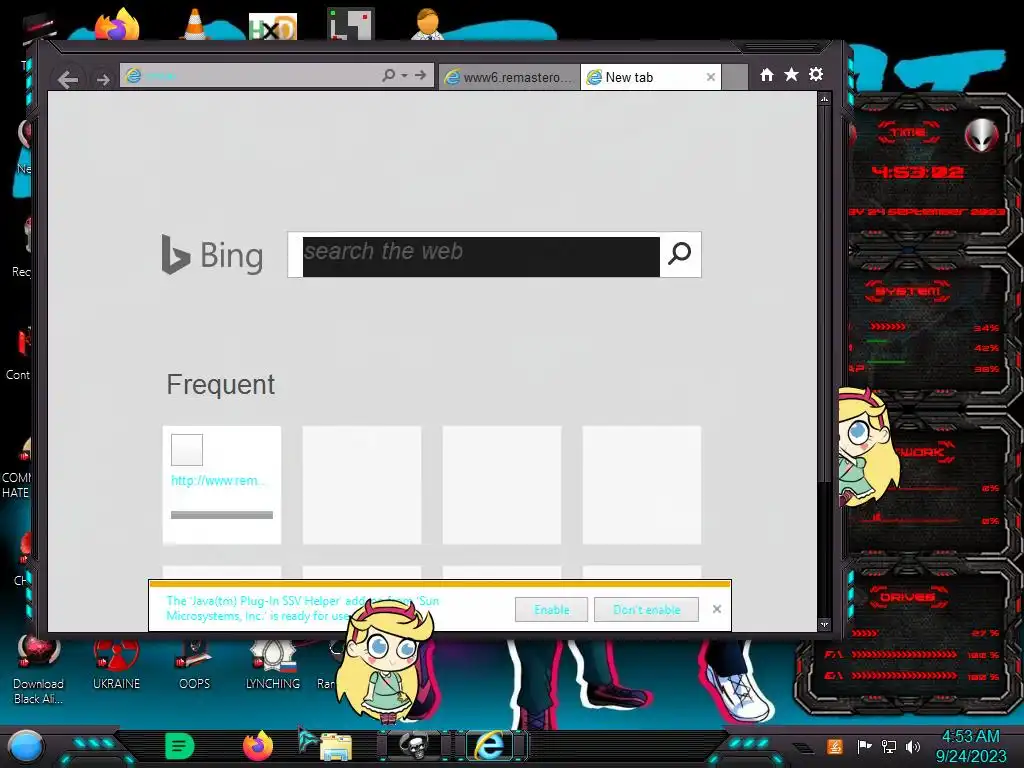Dismiss the add-on notification bar with X
Viewport: 1024px width, 768px height.
717,609
